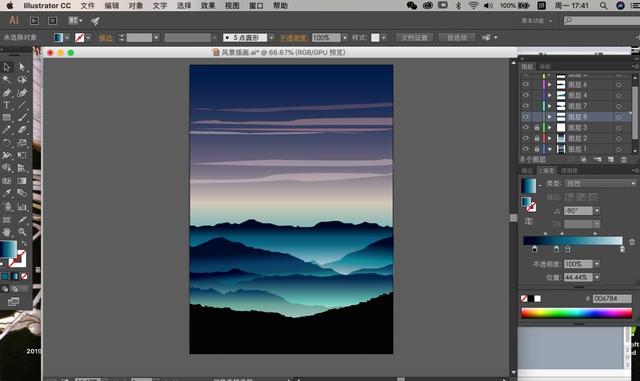The image size is (640, 381).
Task: Collapse layer 图层 1 disclosure triangle
Action: [x=550, y=149]
